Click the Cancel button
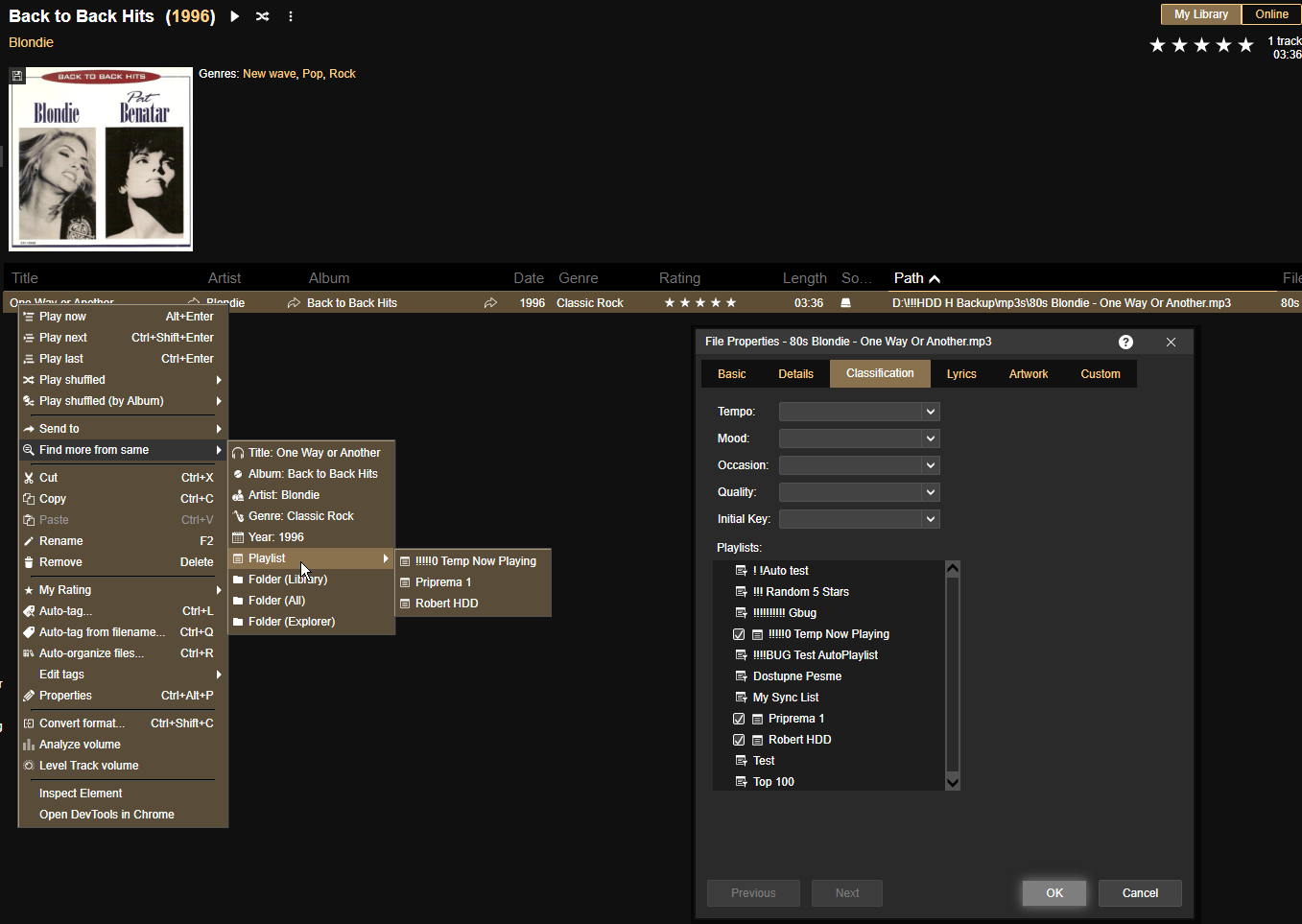 (1139, 893)
